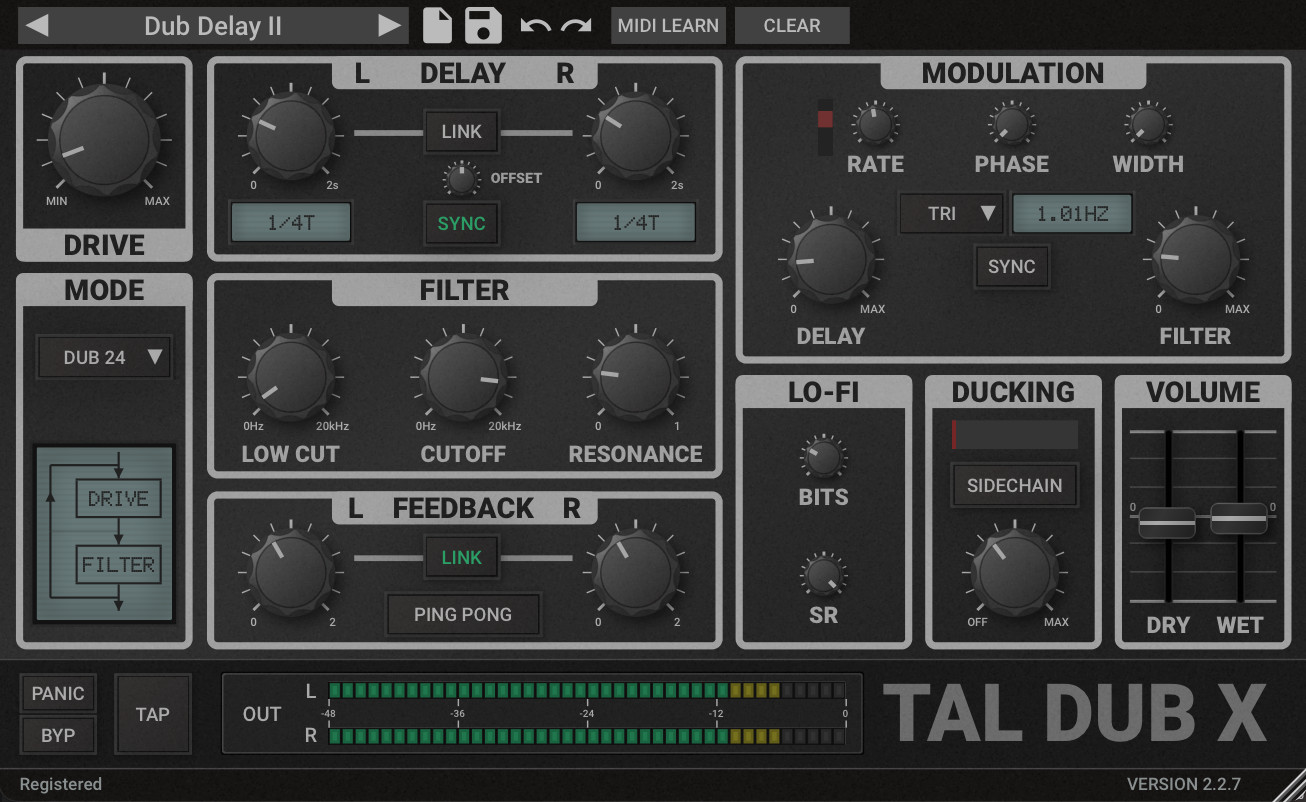Open the TRI waveform dropdown
Screen dimensions: 1306x802
[x=950, y=213]
